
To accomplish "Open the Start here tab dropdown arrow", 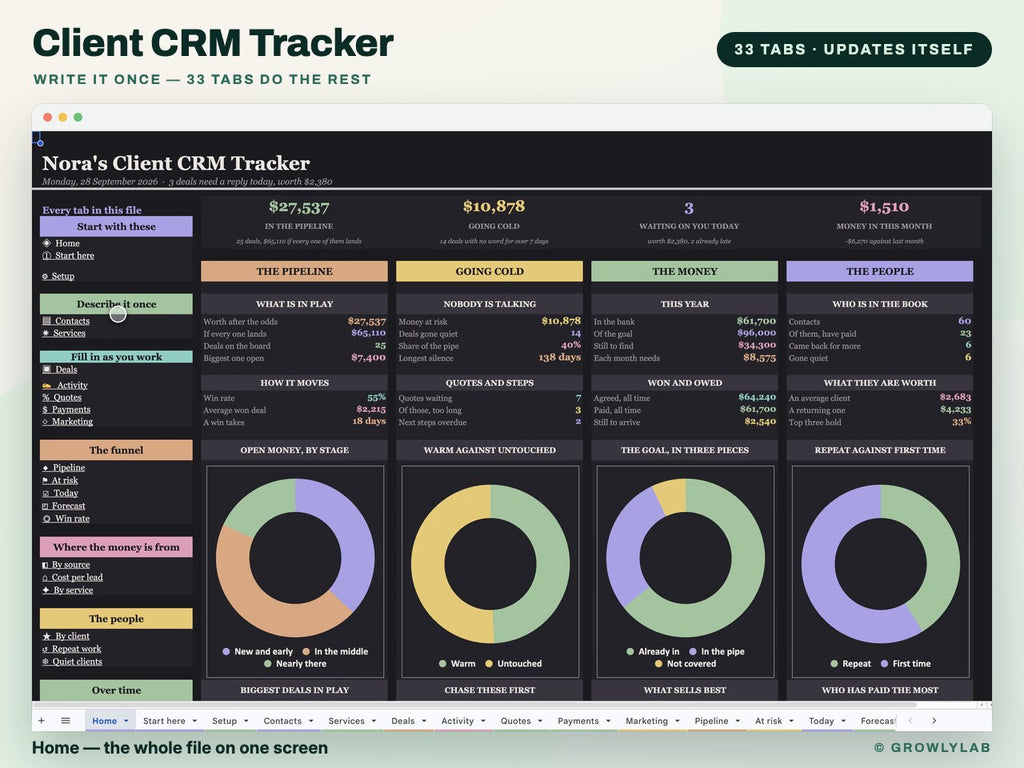I will [195, 721].
